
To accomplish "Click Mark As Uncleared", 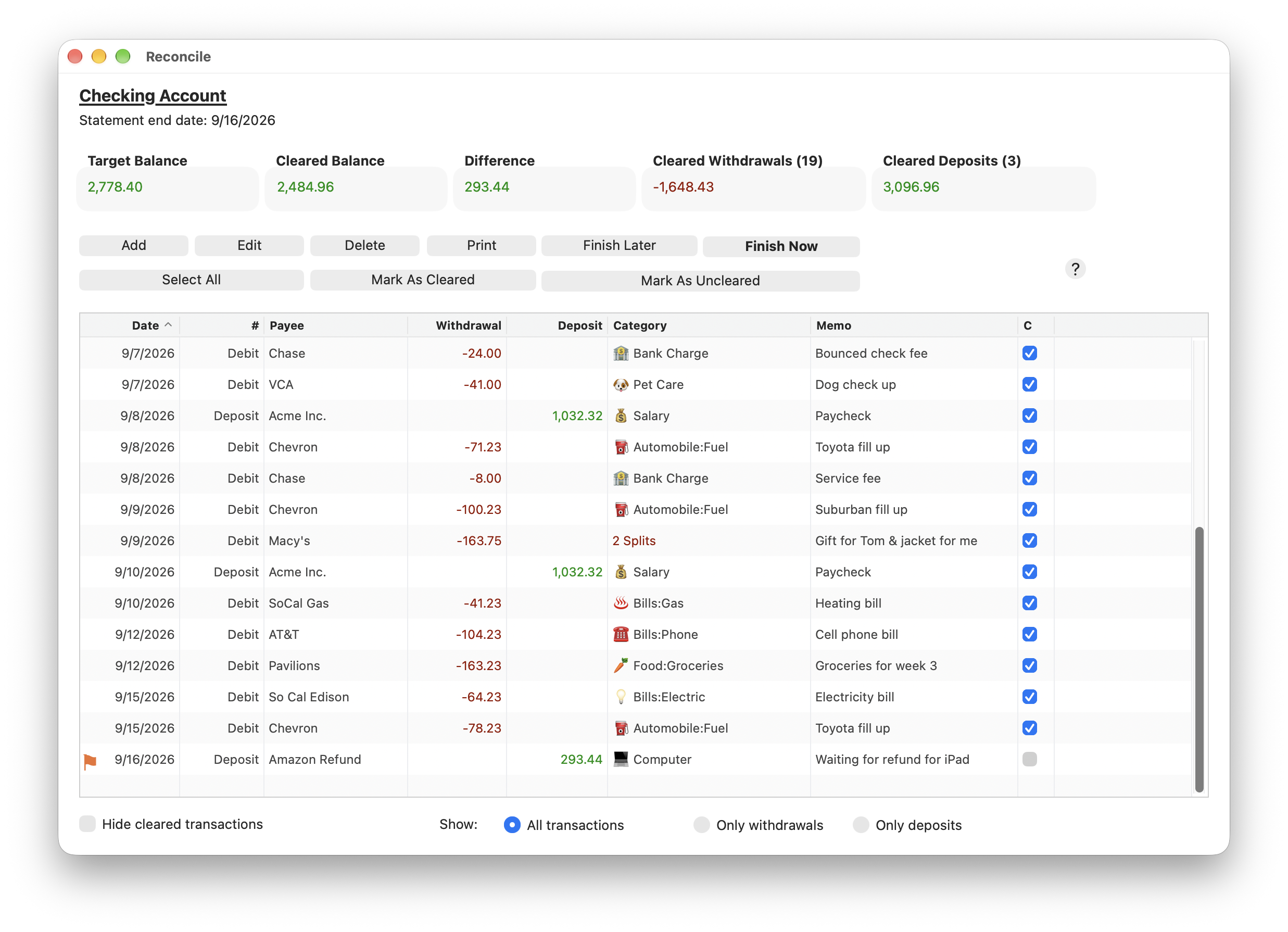I will (700, 281).
